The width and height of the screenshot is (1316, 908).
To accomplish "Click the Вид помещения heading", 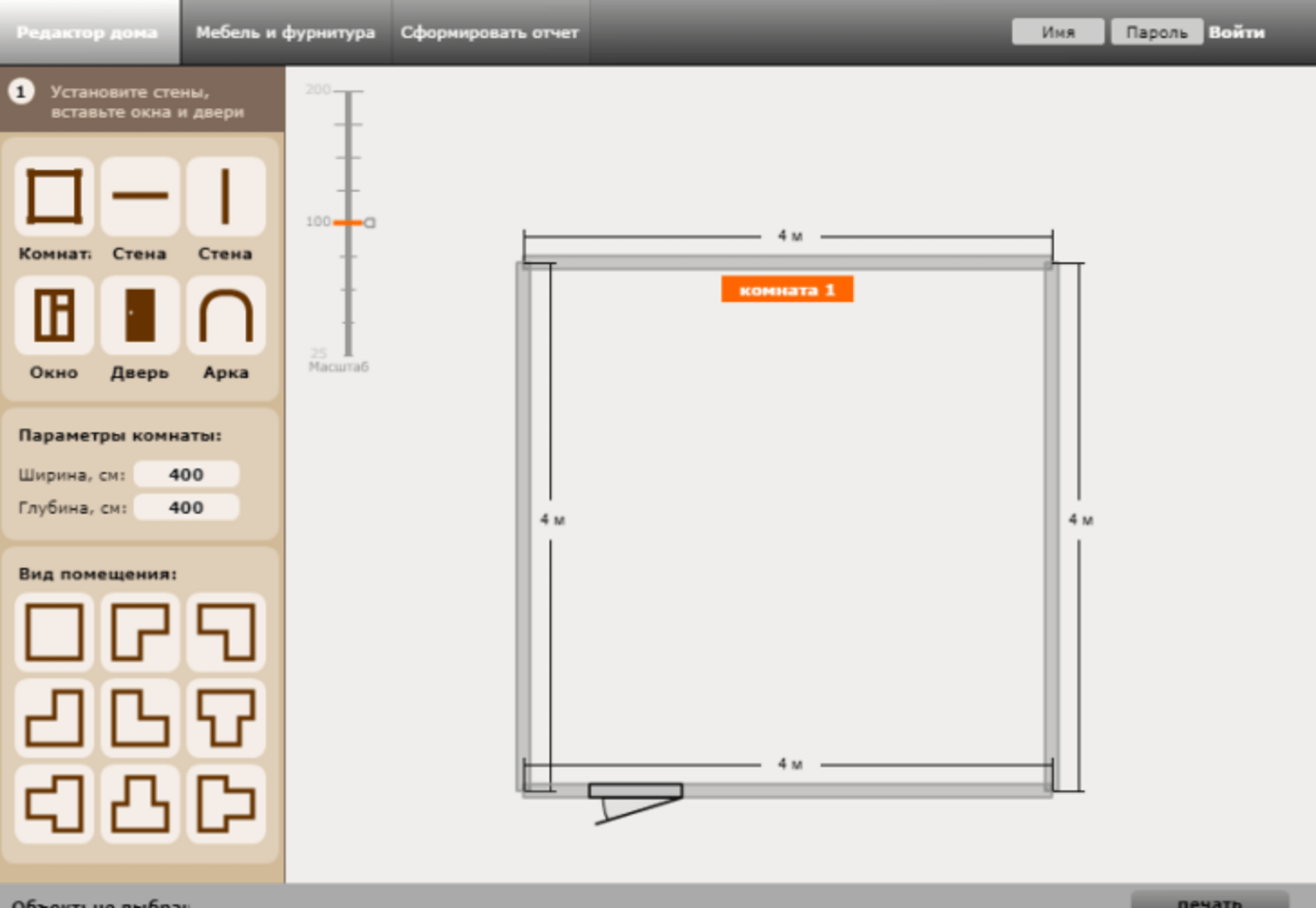I will (98, 574).
